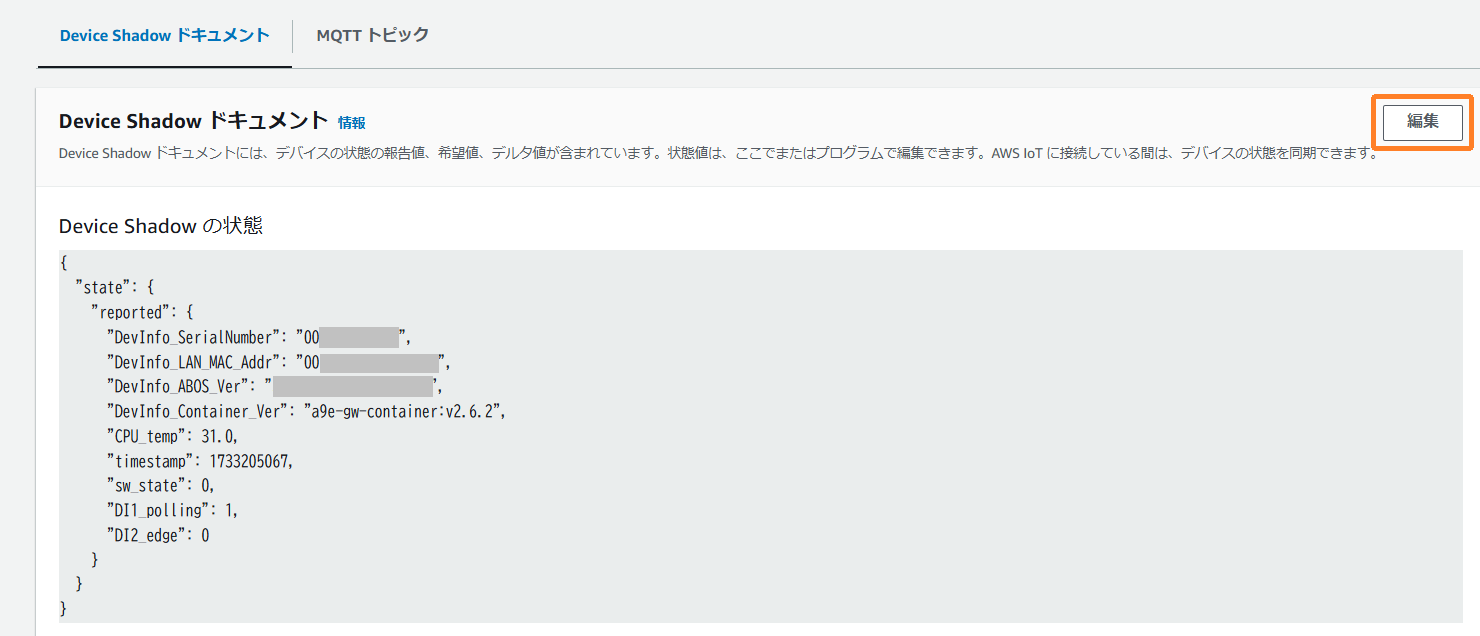Click the CPU_temp value 31.0
The width and height of the screenshot is (1480, 636).
219,436
